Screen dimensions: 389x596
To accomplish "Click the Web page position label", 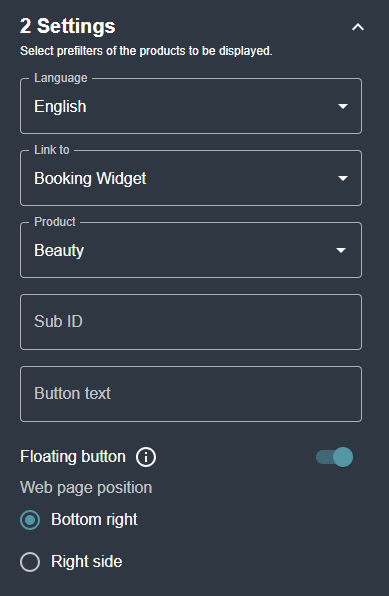I will coord(86,488).
